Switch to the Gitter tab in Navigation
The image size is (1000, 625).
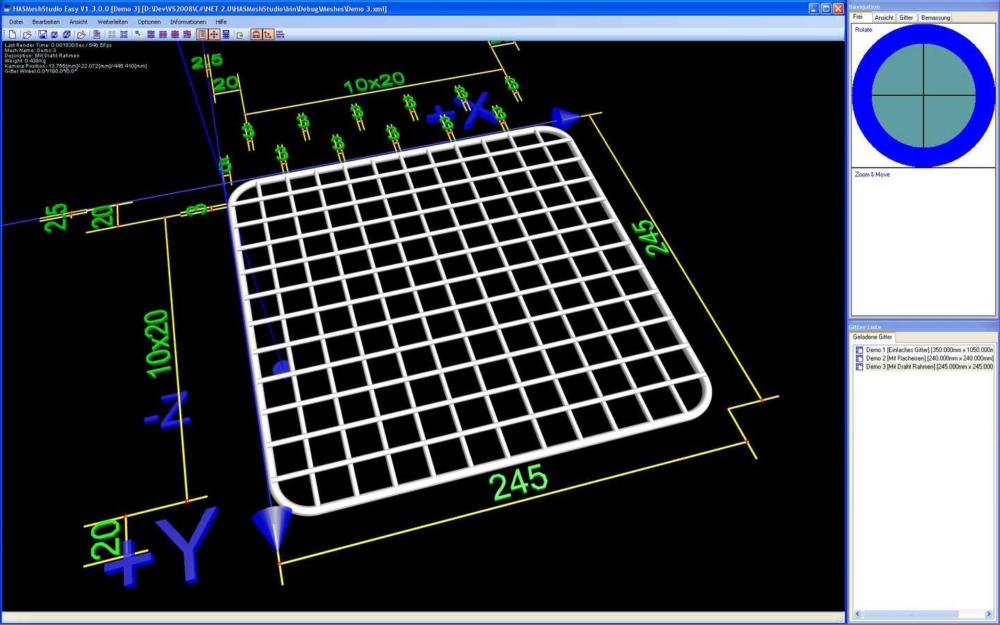[x=905, y=17]
